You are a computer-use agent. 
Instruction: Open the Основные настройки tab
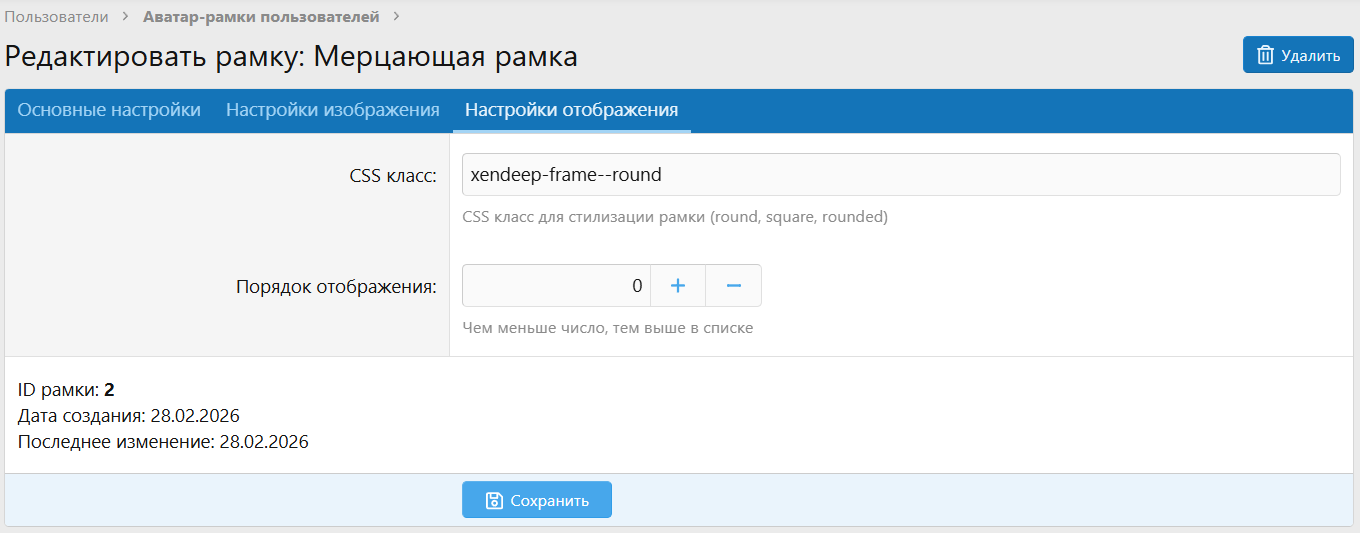click(x=109, y=110)
